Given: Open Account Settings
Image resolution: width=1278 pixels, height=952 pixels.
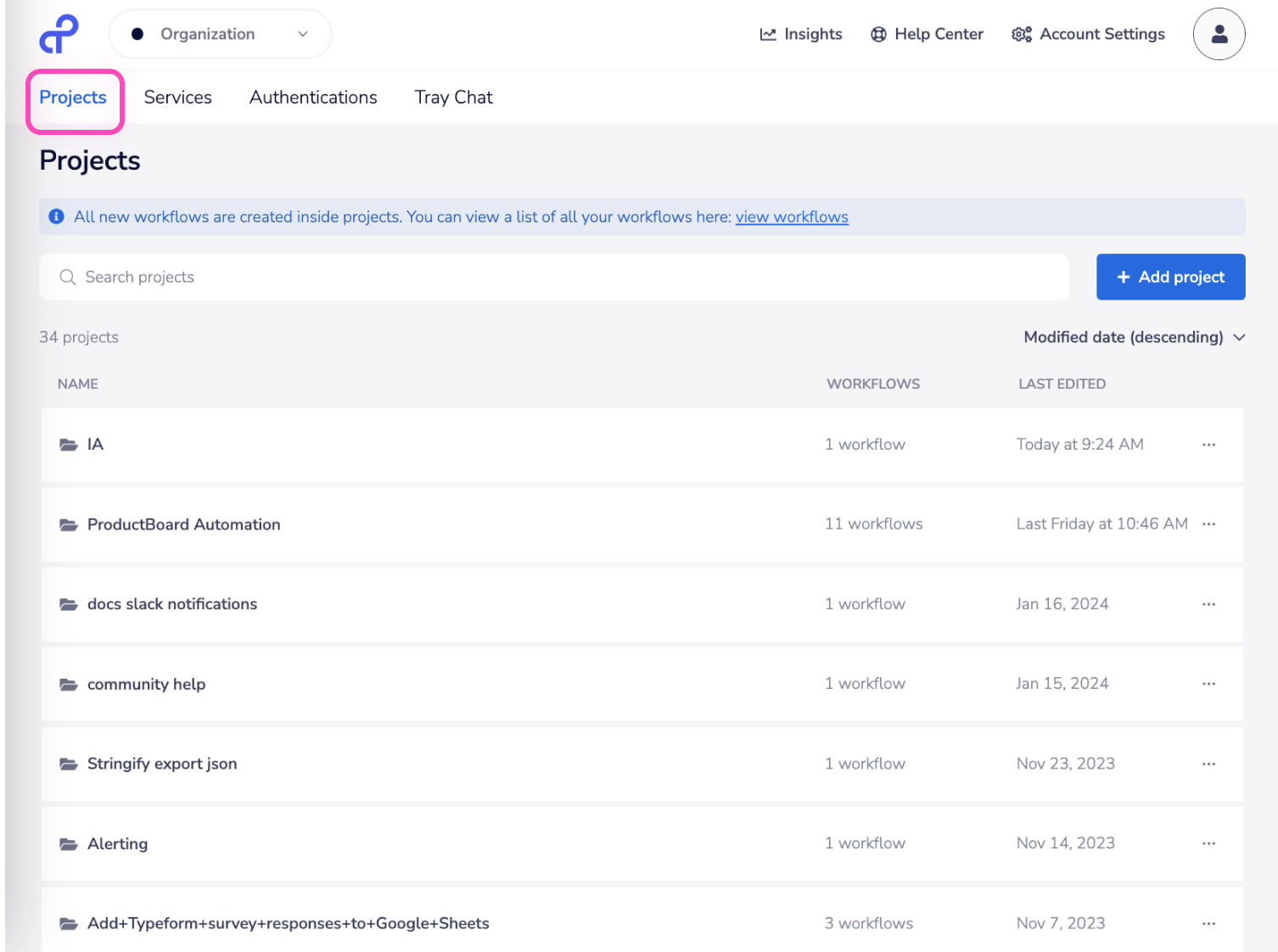Looking at the screenshot, I should pos(1088,34).
